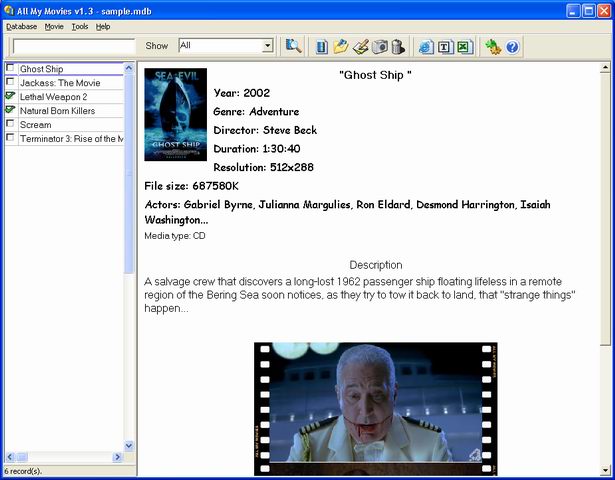Viewport: 615px width, 480px height.
Task: Click the Ghost Ship poster image
Action: 175,115
